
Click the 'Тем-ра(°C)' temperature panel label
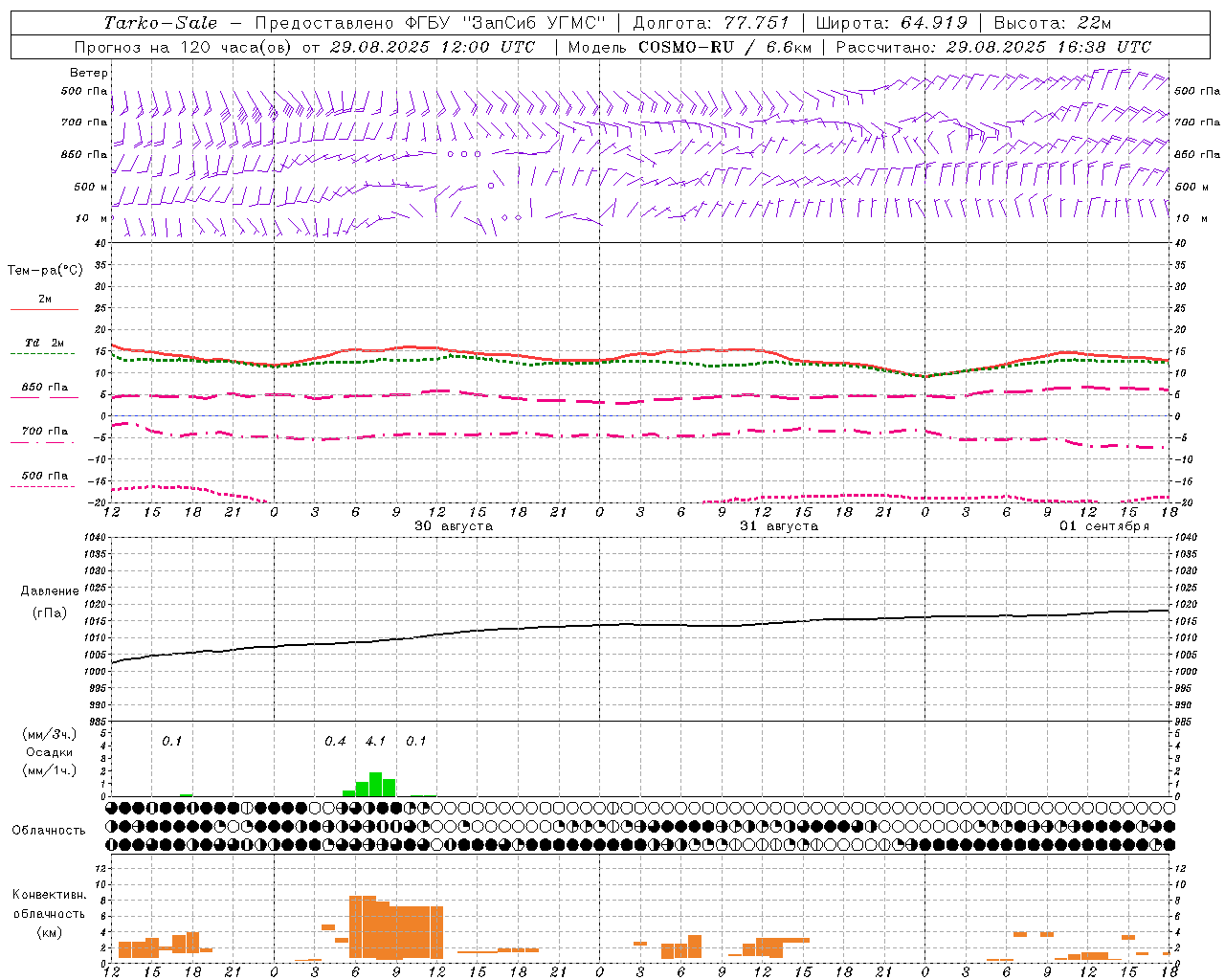45,271
